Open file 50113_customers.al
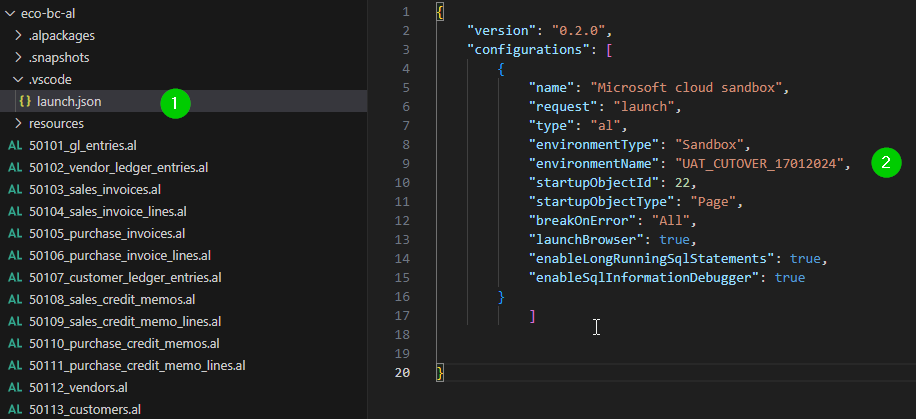Viewport: 916px width, 419px height. 85,410
